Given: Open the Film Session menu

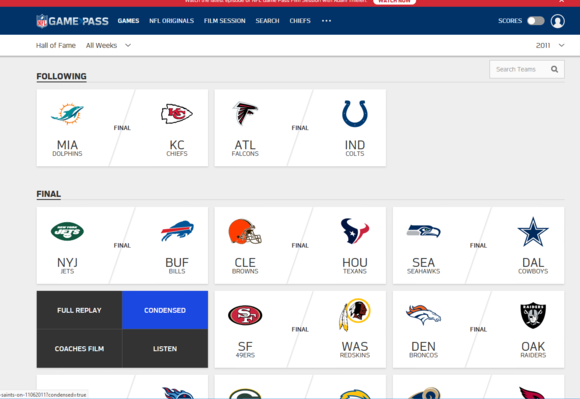Looking at the screenshot, I should (225, 21).
